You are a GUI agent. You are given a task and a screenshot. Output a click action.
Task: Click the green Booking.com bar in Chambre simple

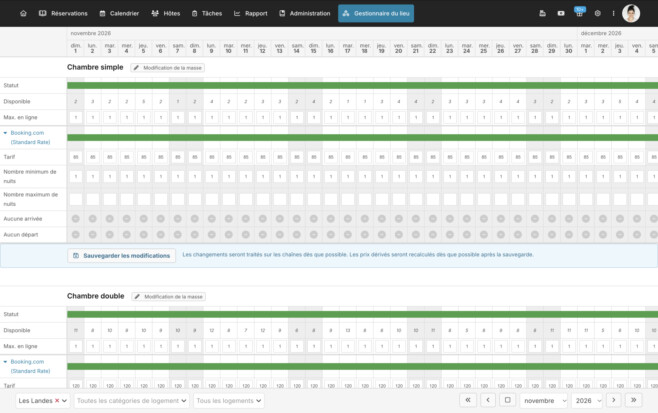[363, 138]
